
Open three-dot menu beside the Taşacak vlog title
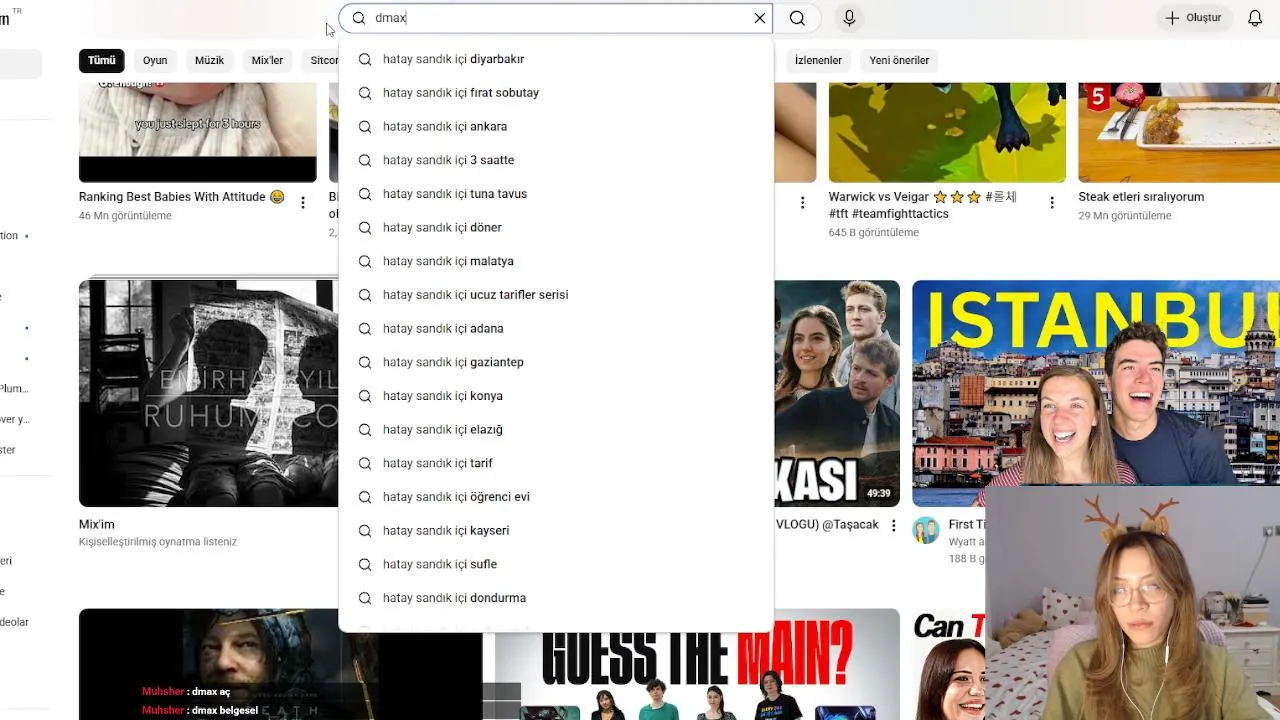[x=894, y=525]
